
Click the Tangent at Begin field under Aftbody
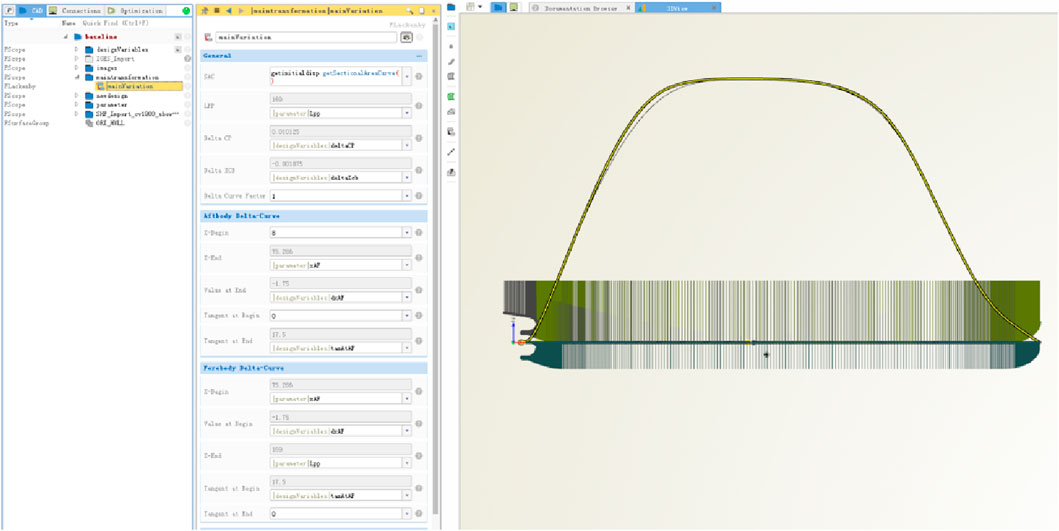tap(336, 315)
